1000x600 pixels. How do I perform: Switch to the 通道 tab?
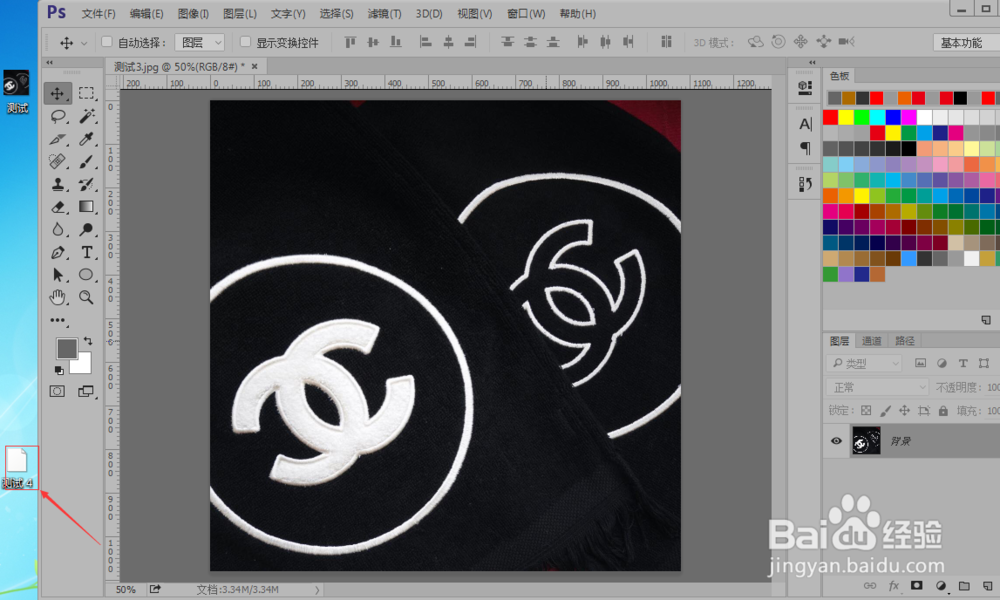(x=871, y=341)
